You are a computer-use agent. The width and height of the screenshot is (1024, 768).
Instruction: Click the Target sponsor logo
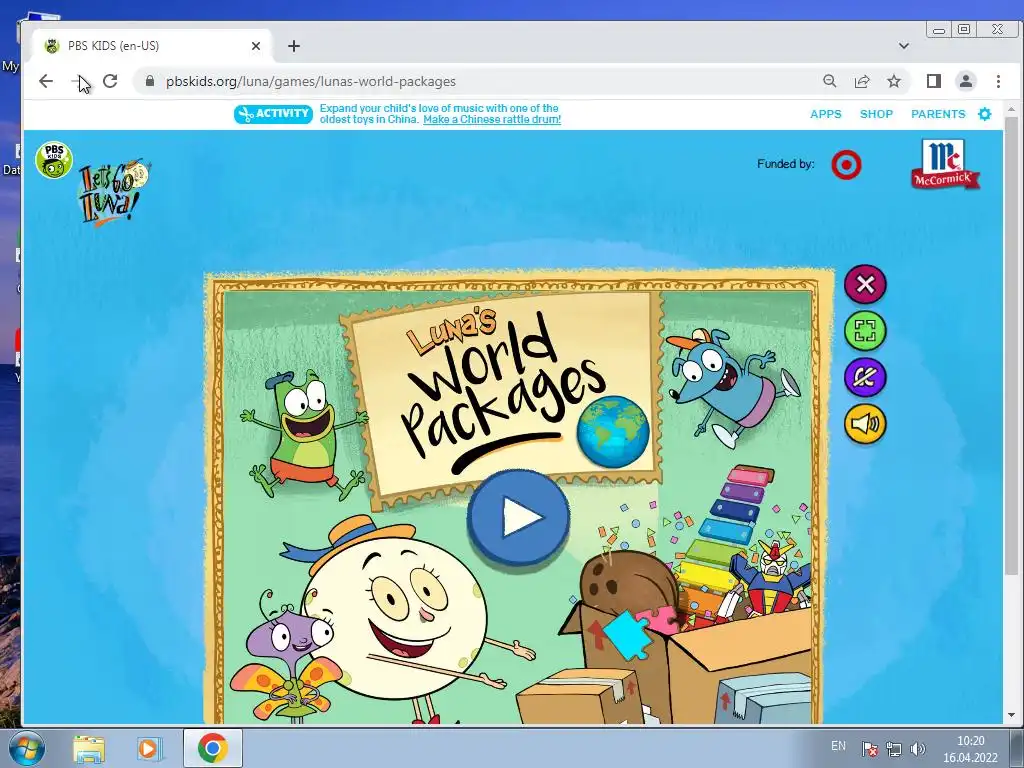(846, 165)
